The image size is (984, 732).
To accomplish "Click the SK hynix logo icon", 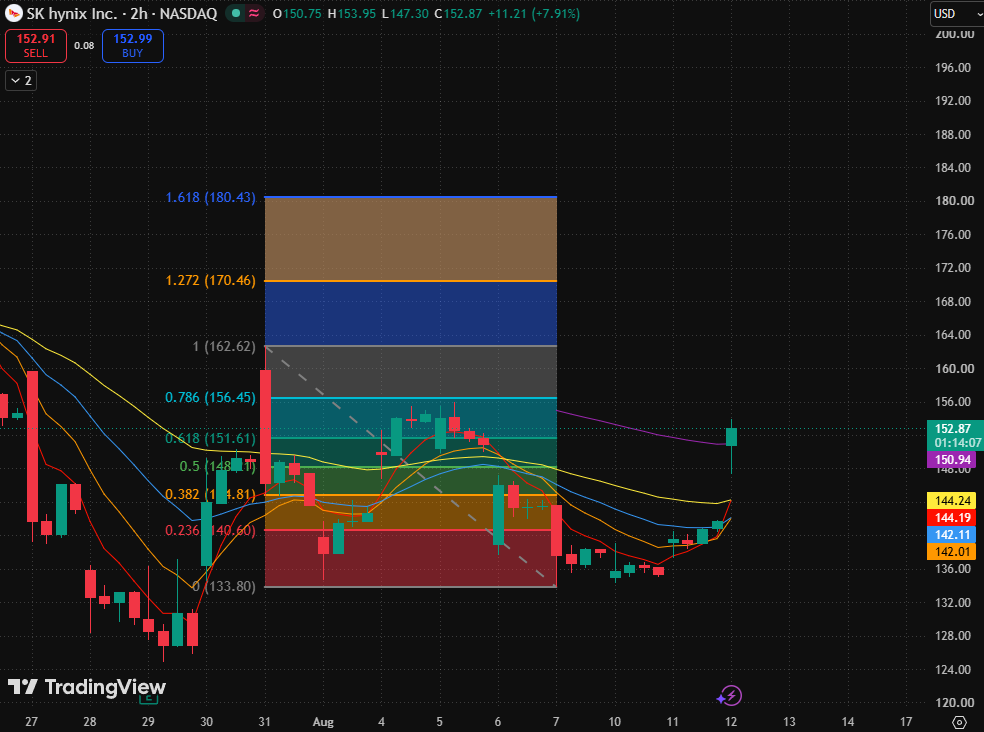I will [13, 13].
